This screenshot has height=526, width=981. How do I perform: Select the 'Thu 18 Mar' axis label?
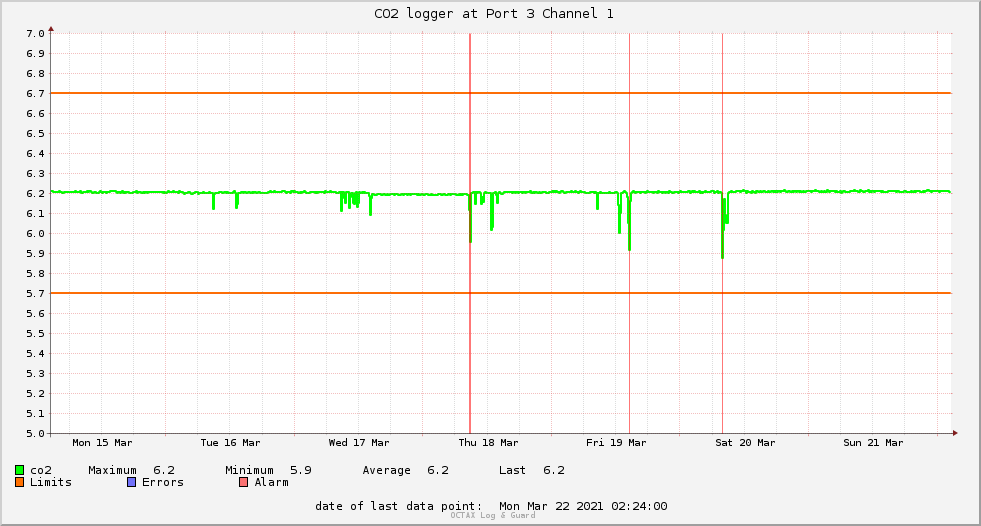(x=488, y=443)
